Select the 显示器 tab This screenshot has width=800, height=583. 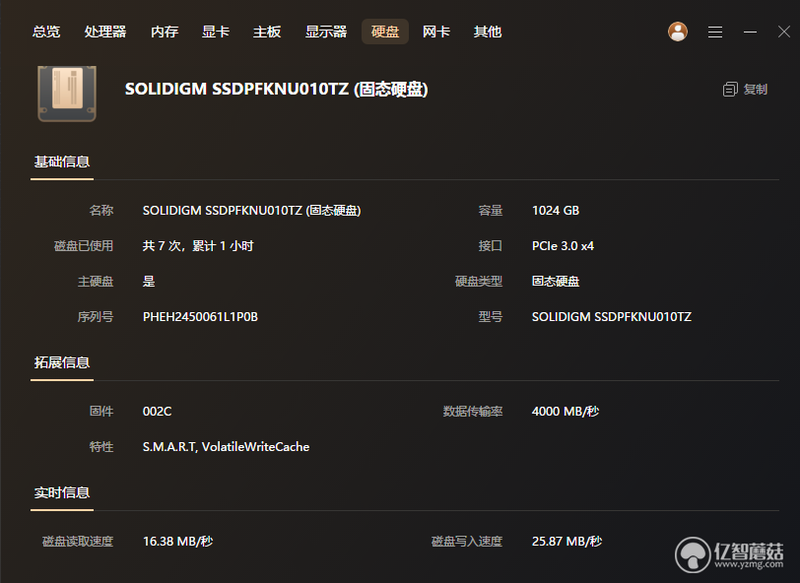pyautogui.click(x=326, y=32)
